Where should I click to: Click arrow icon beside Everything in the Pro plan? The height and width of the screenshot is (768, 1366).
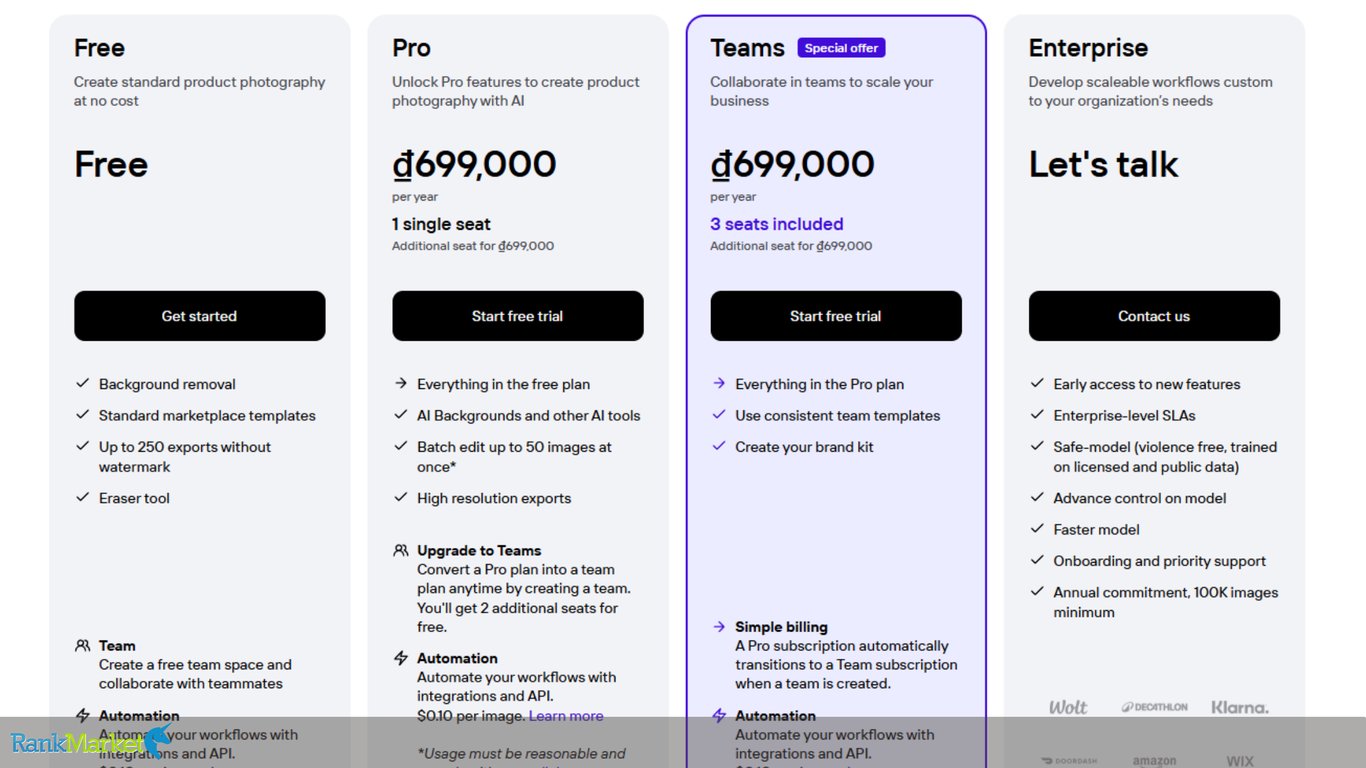point(719,383)
